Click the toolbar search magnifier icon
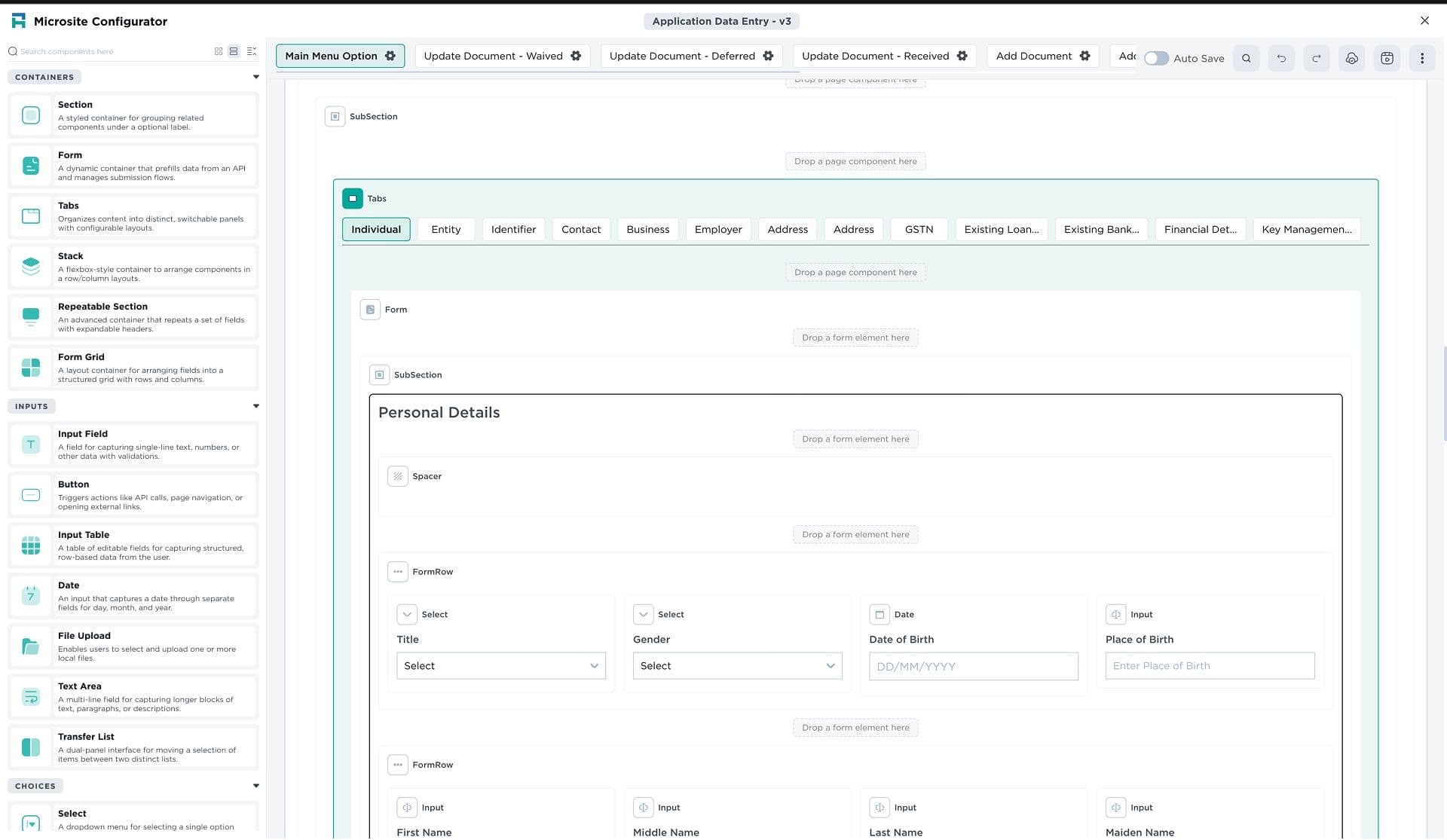1447x840 pixels. (x=1247, y=58)
